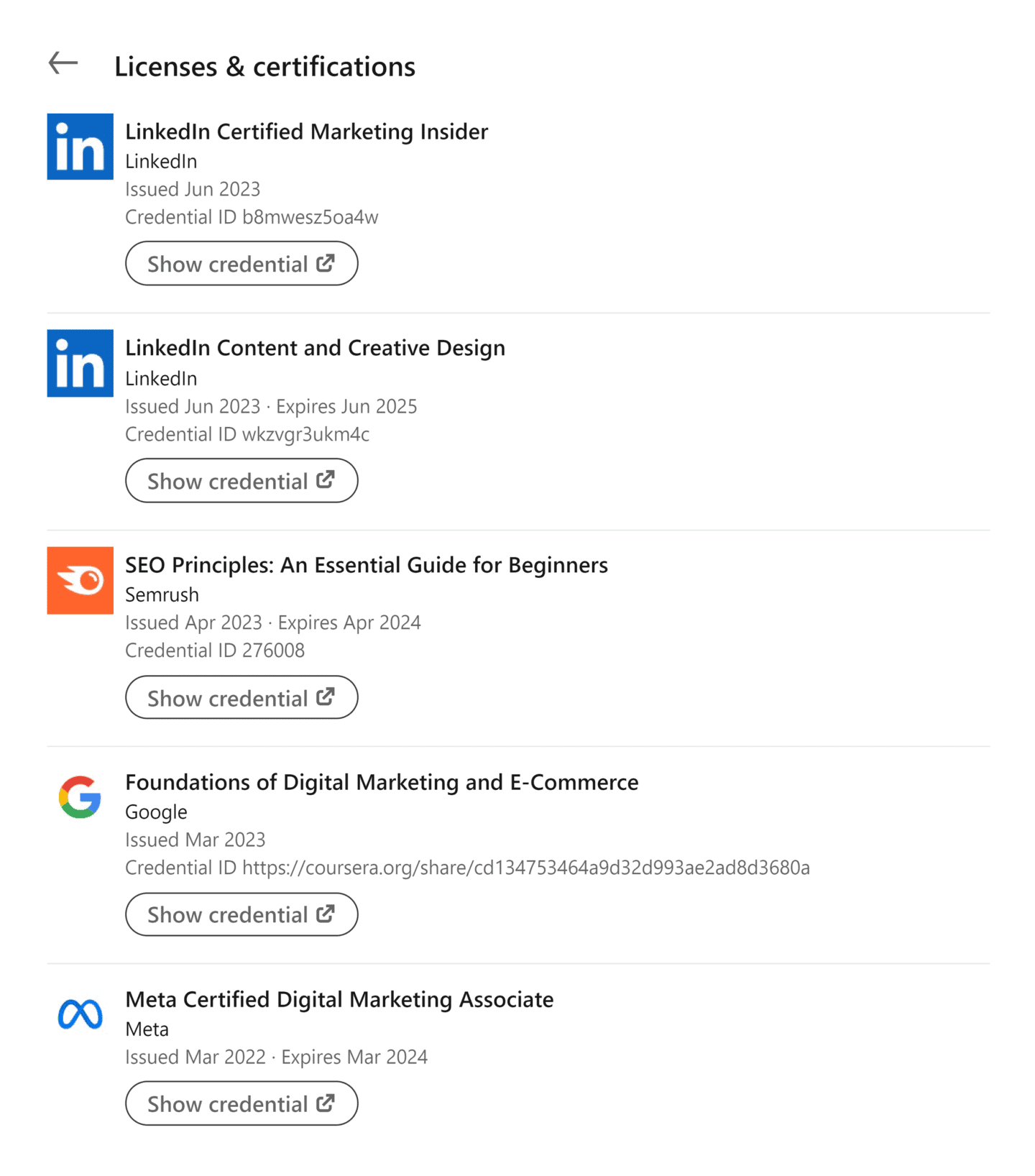Click the Semrush logo icon
The image size is (1035, 1176).
pyautogui.click(x=79, y=580)
